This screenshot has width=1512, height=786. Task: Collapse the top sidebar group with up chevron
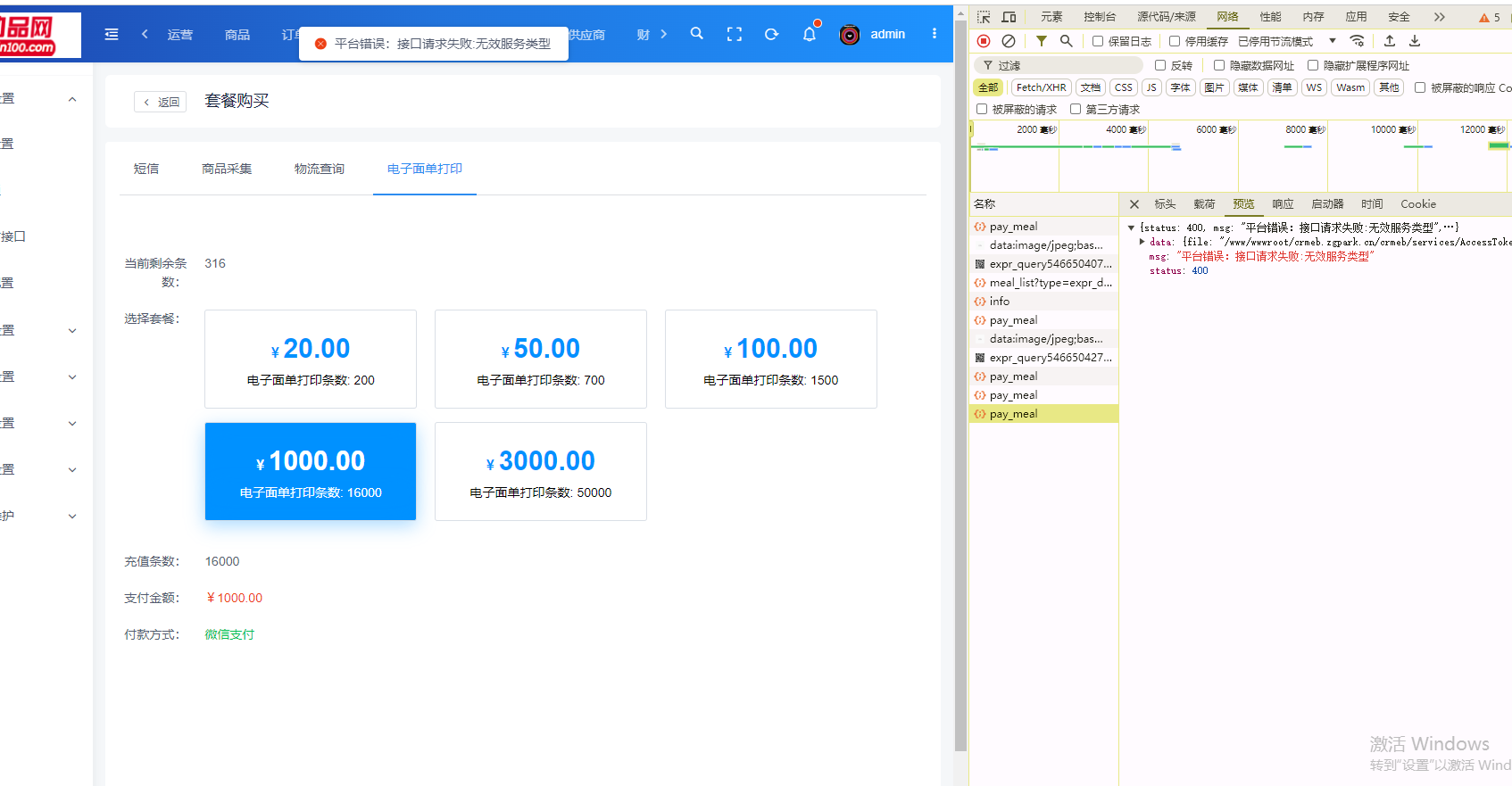(x=72, y=99)
